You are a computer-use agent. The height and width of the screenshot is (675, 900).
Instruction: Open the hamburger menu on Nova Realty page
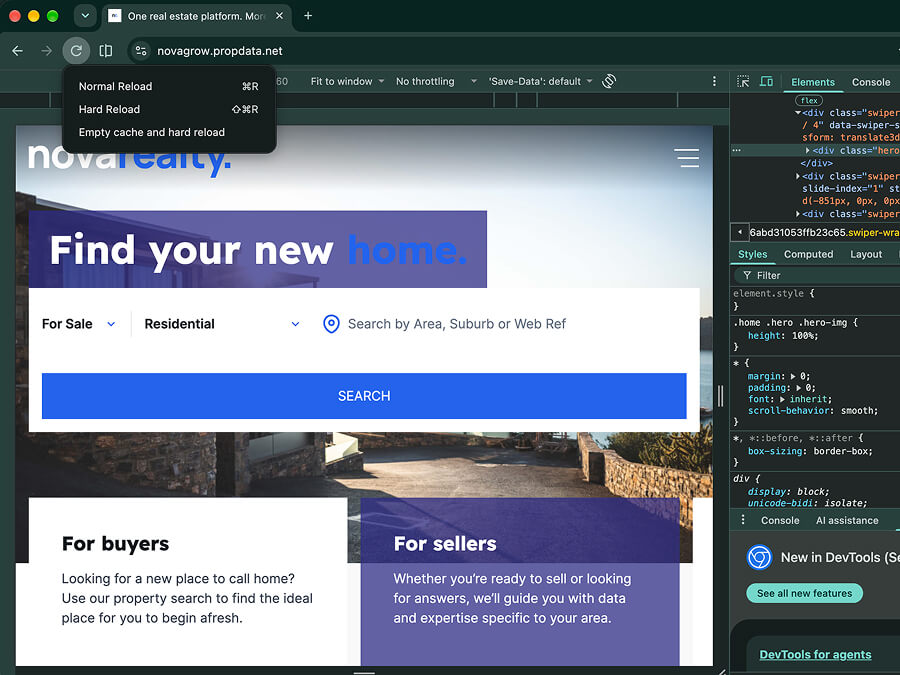[x=686, y=157]
